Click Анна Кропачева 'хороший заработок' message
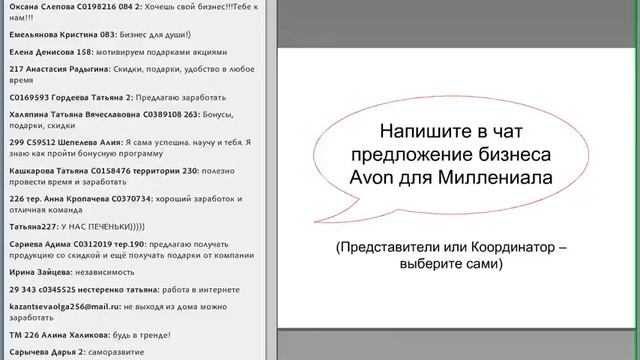640x360 pixels. (126, 204)
